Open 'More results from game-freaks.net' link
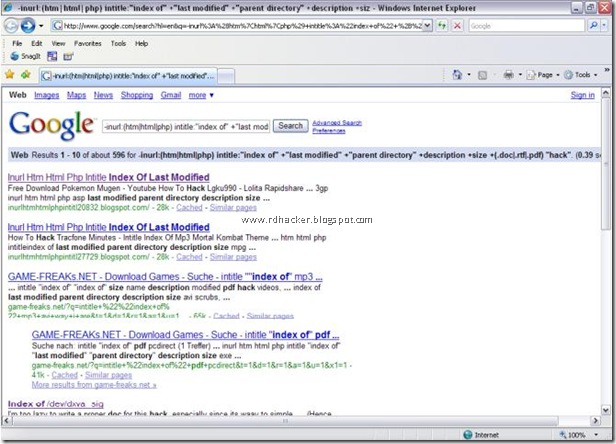Screen dimensions: 616x444 94,385
